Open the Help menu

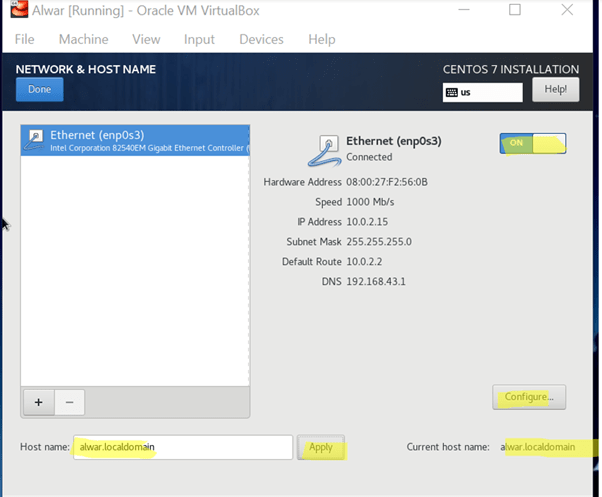(321, 39)
